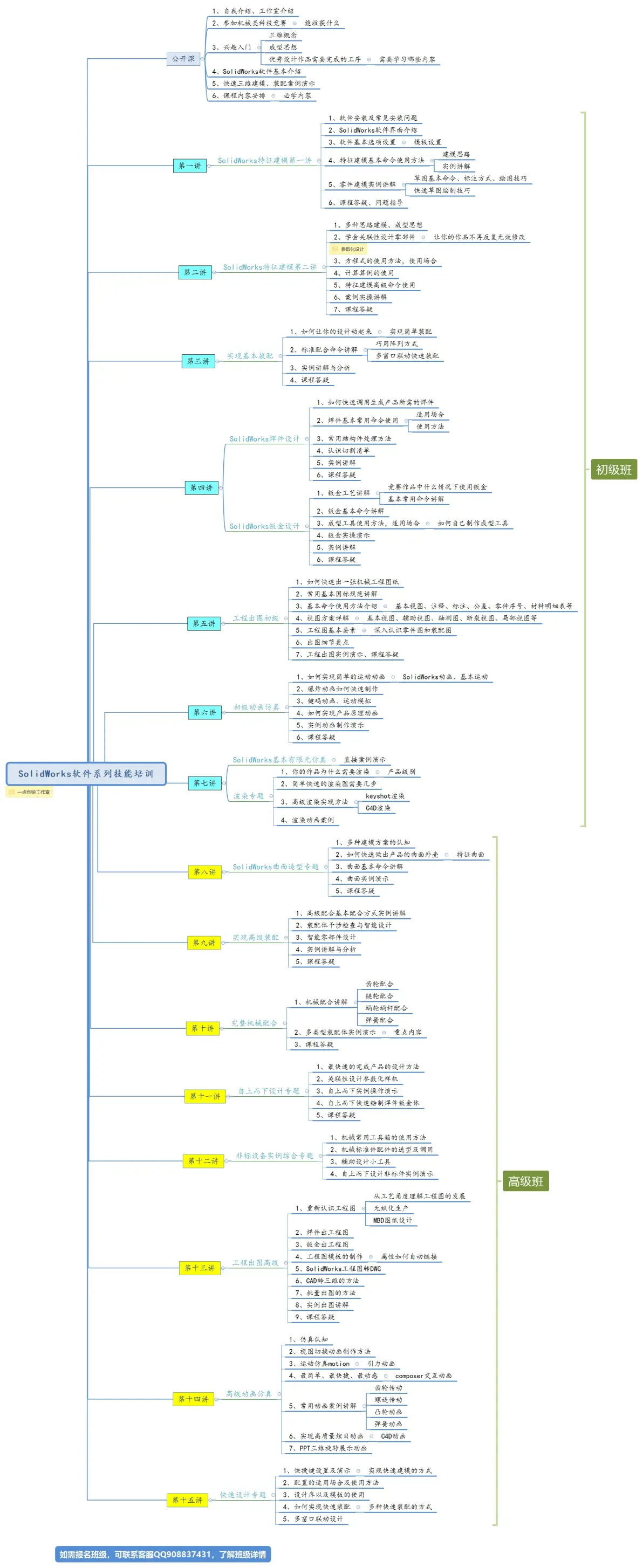Click 2、爆炸动画如何快速制作 item

pos(337,689)
